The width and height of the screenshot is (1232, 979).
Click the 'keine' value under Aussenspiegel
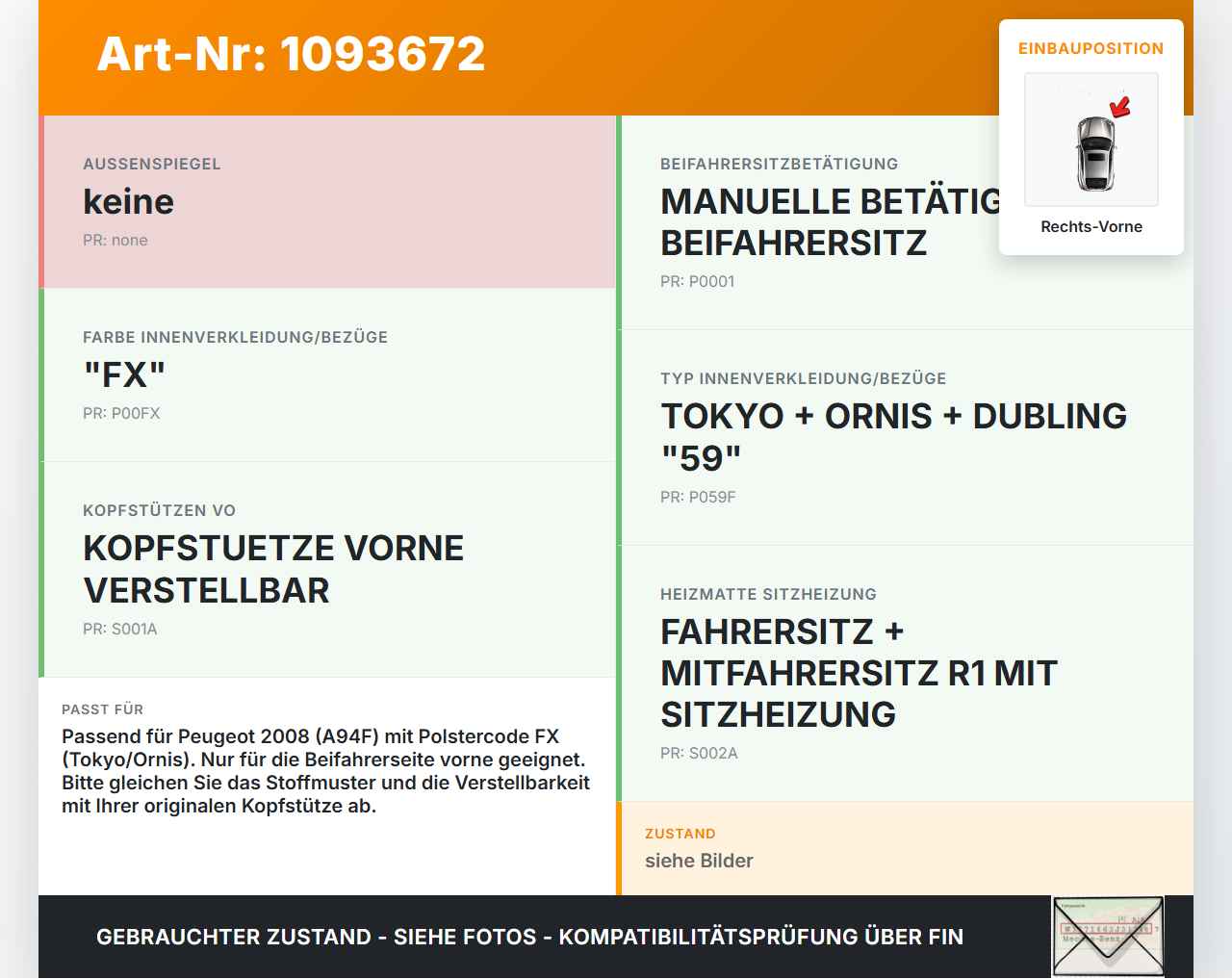[x=129, y=201]
